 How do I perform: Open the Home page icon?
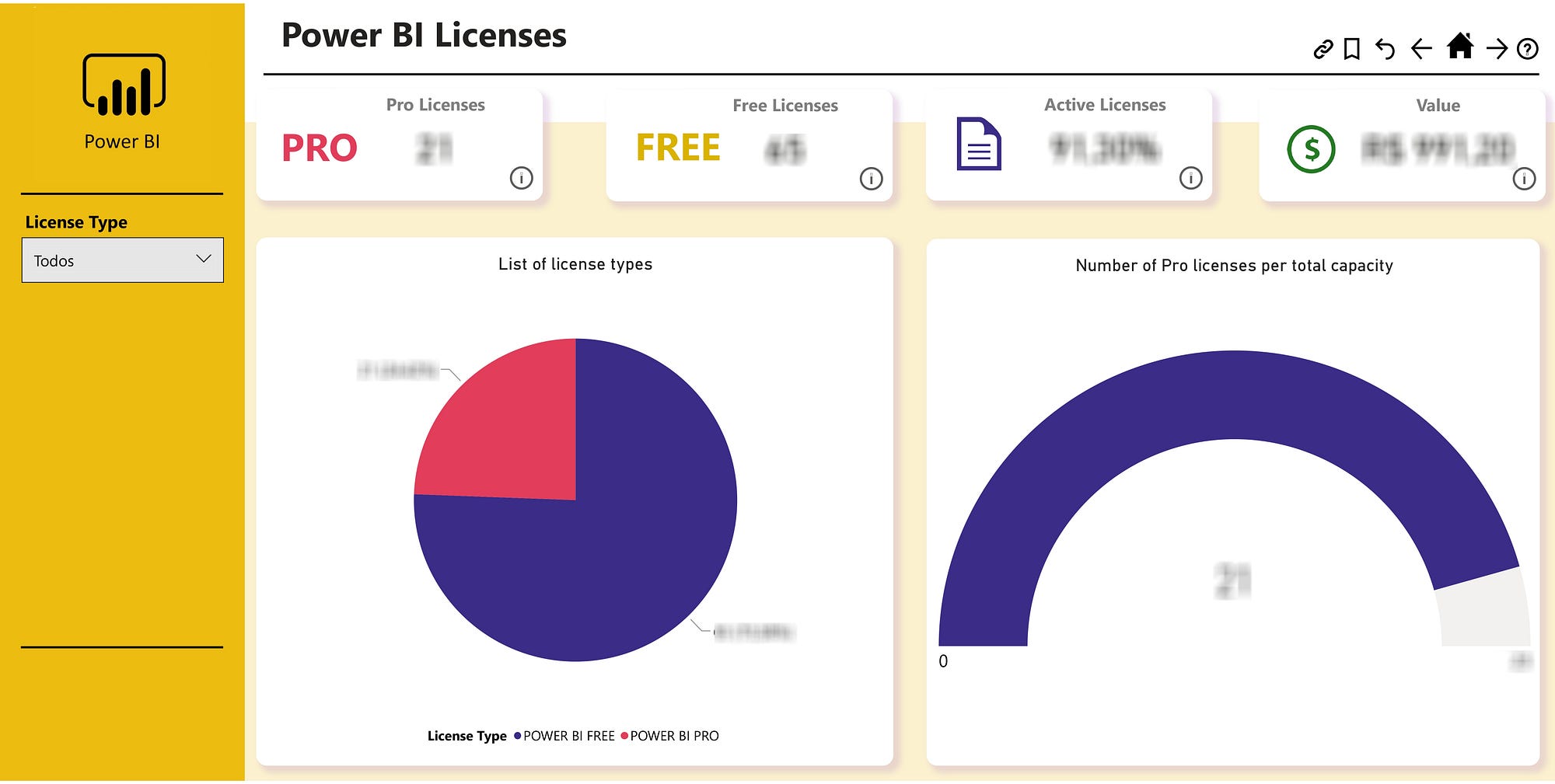click(x=1460, y=46)
